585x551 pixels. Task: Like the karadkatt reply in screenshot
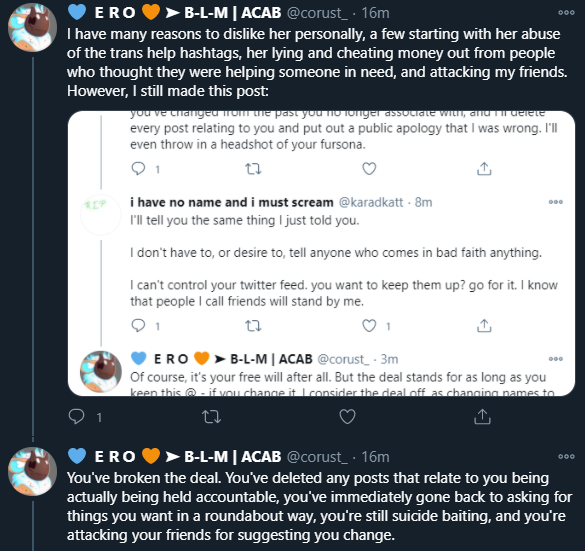click(x=369, y=326)
